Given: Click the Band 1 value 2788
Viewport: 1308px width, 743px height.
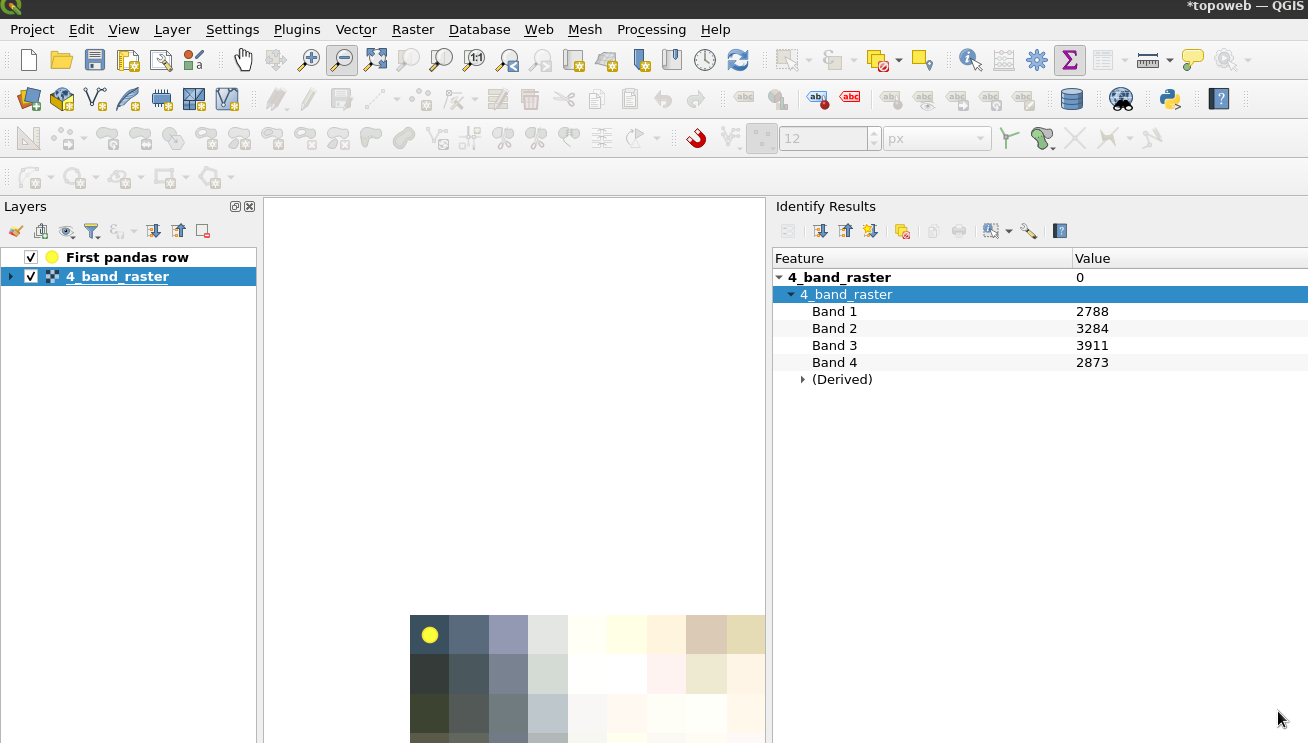Looking at the screenshot, I should click(1092, 311).
